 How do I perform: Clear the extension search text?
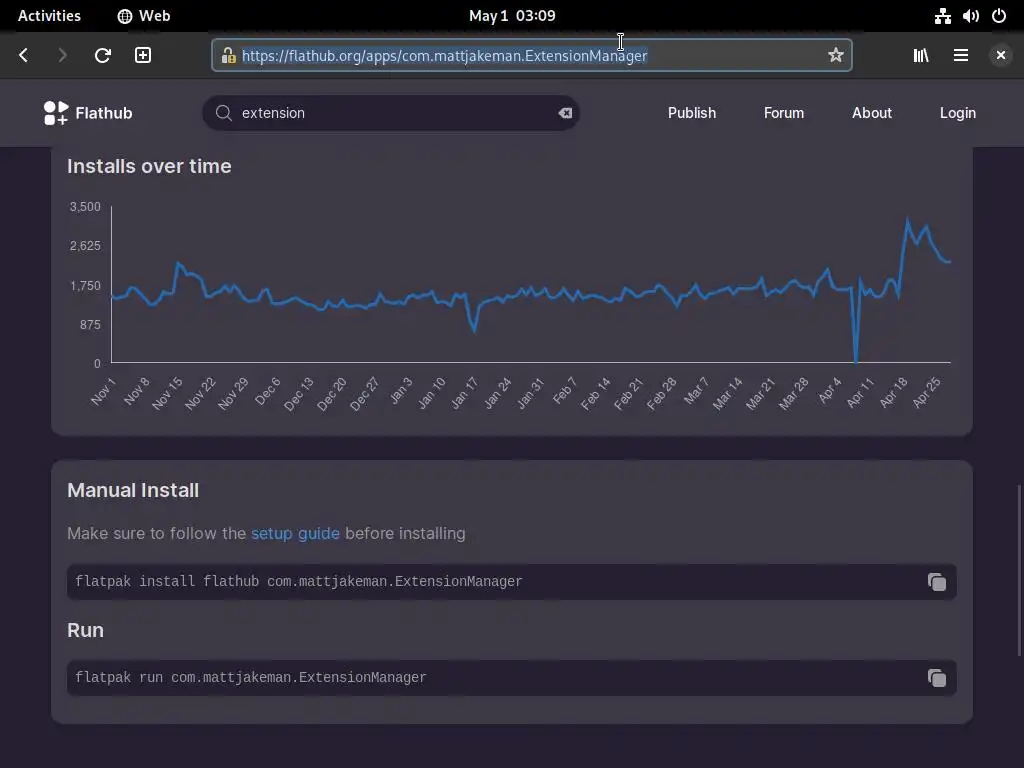[x=565, y=113]
